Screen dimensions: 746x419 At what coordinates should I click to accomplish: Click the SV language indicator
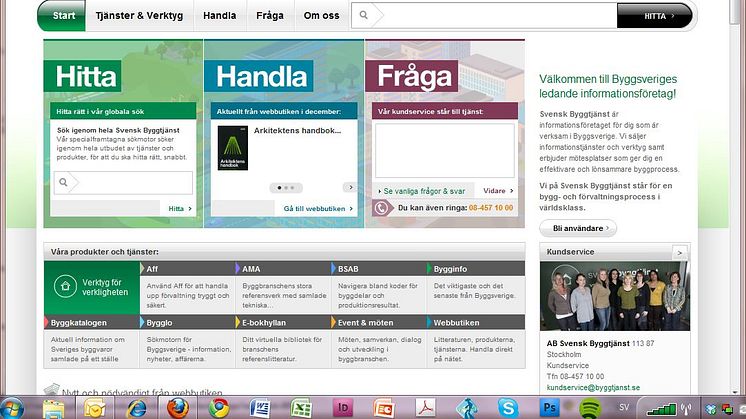coord(624,408)
